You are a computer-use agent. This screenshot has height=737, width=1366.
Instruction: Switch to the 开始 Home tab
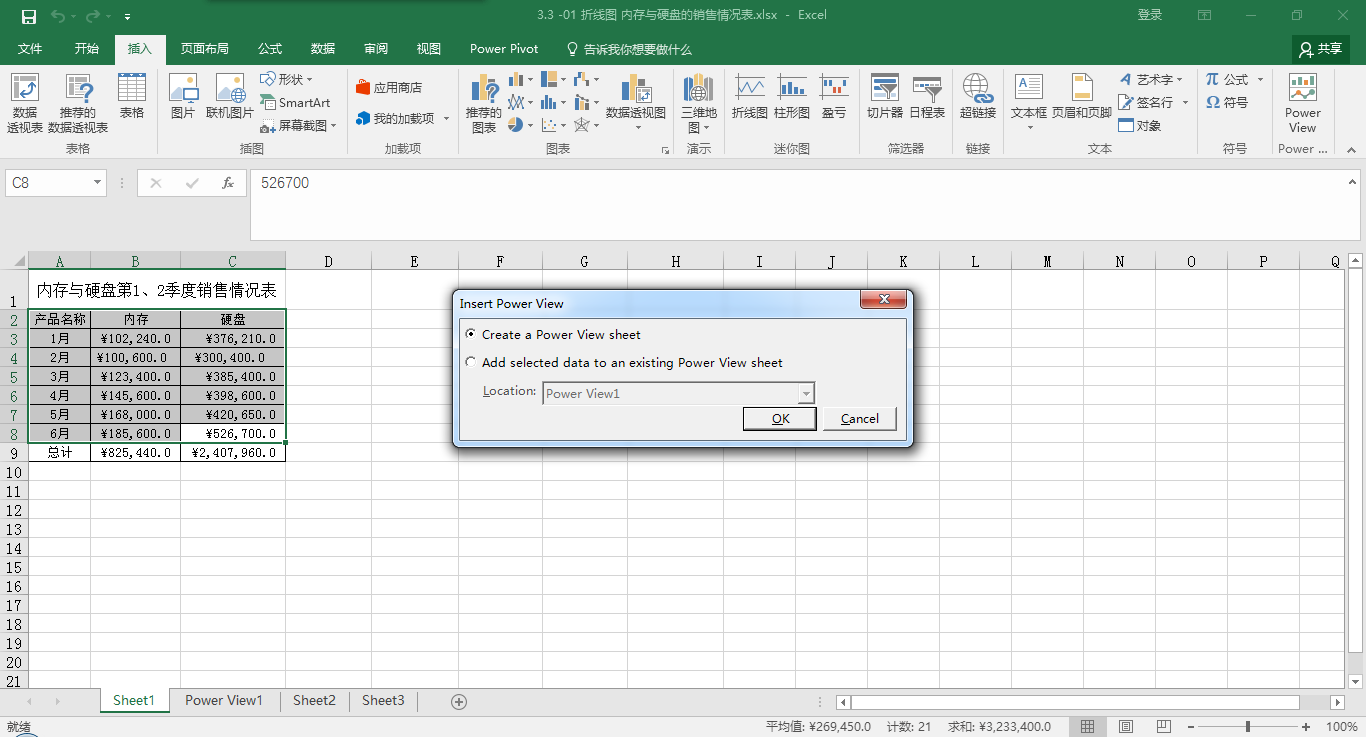click(86, 49)
